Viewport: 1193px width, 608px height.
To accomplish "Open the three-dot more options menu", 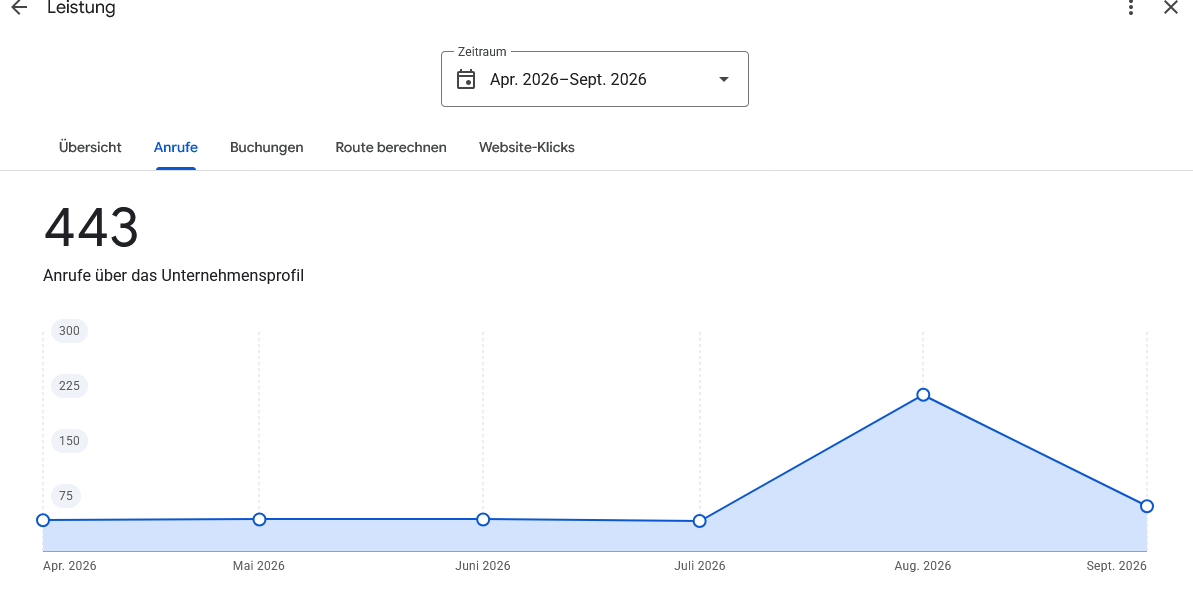I will pos(1131,8).
